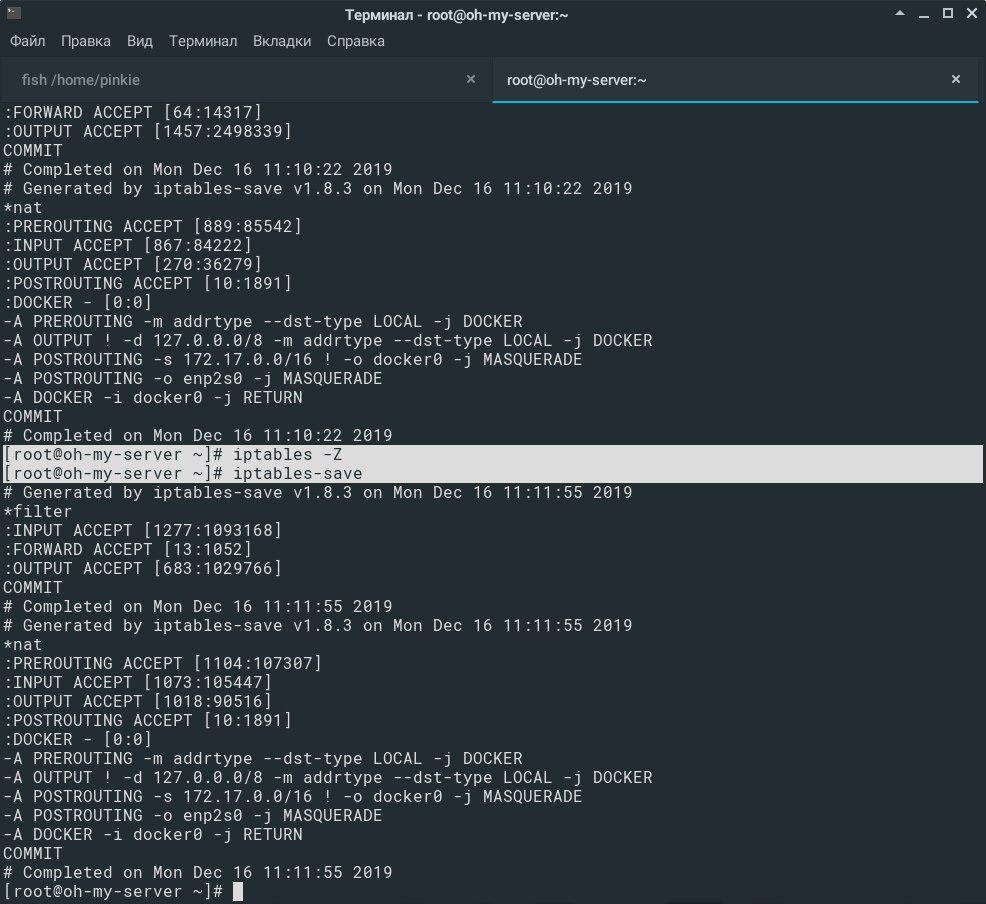The width and height of the screenshot is (986, 904).
Task: Click the ':OUTPUT ACCEPT [270:36279]' line
Action: point(133,264)
